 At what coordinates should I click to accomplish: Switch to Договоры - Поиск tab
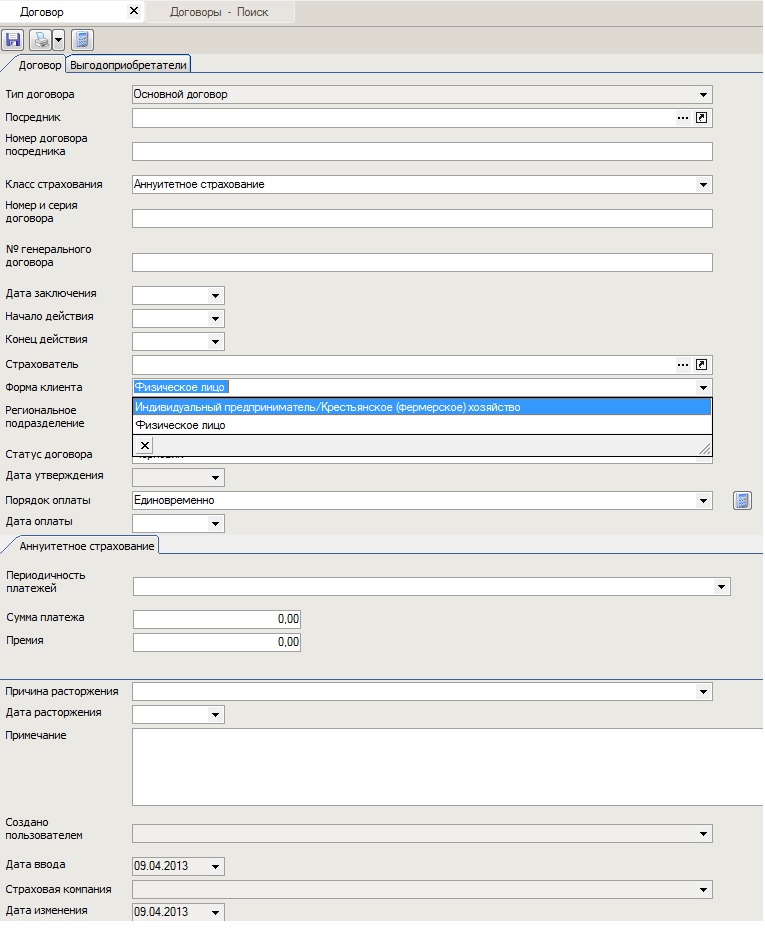[x=219, y=12]
